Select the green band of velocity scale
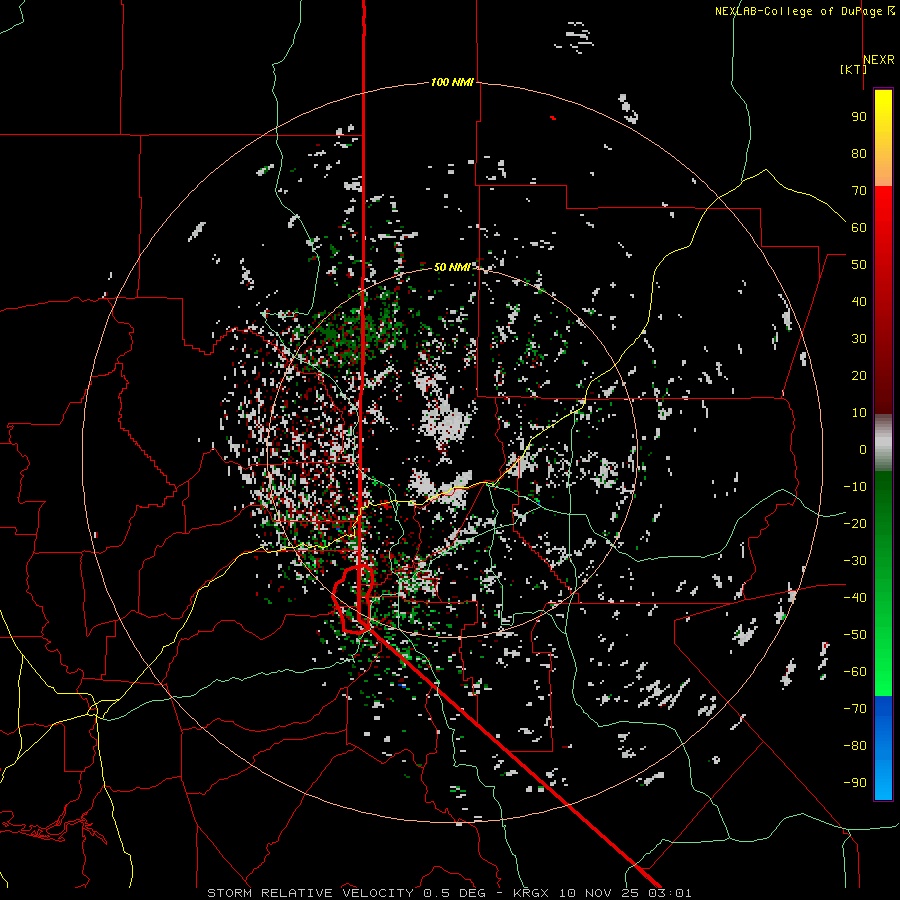 click(883, 583)
